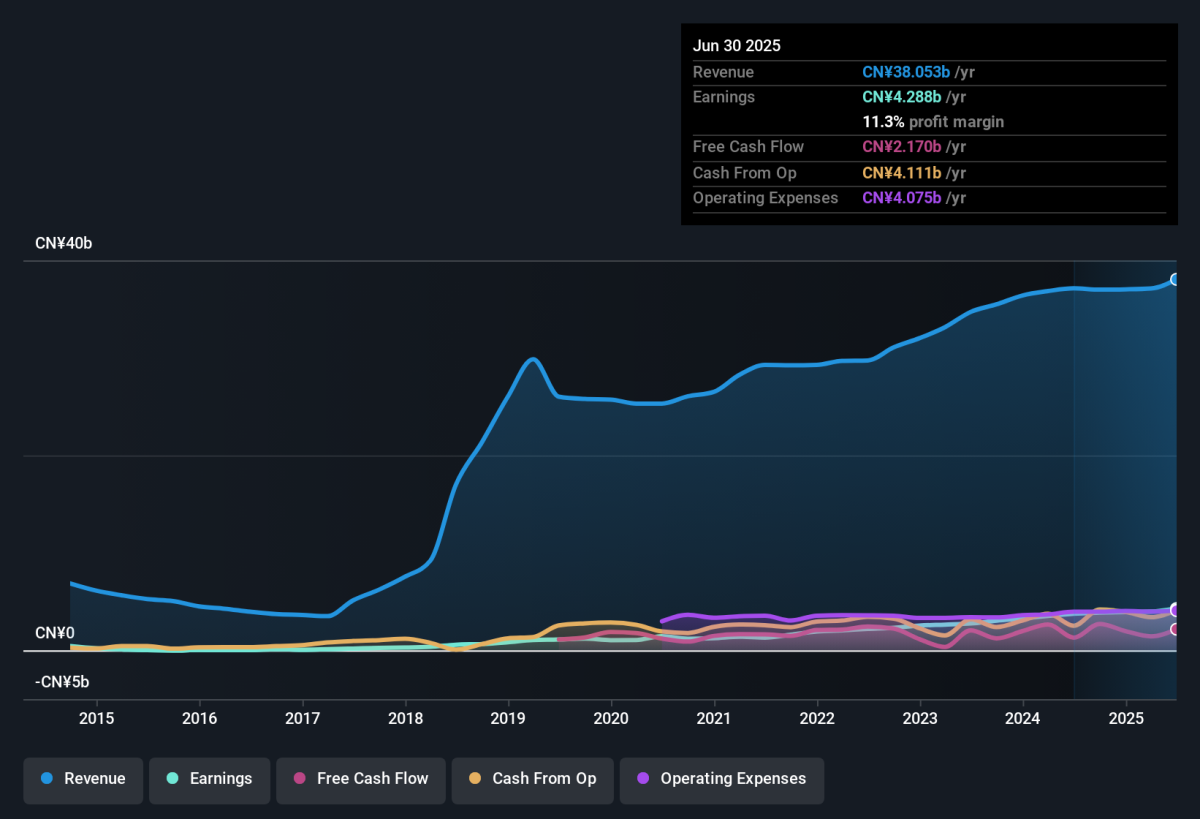
Task: Toggle Free Cash Flow legend item
Action: pos(361,779)
